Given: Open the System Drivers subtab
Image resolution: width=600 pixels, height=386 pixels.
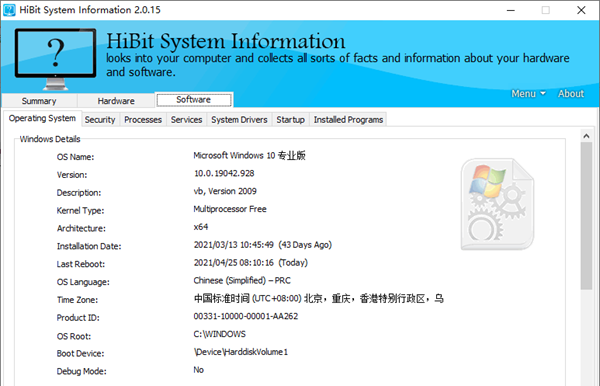Looking at the screenshot, I should click(239, 120).
